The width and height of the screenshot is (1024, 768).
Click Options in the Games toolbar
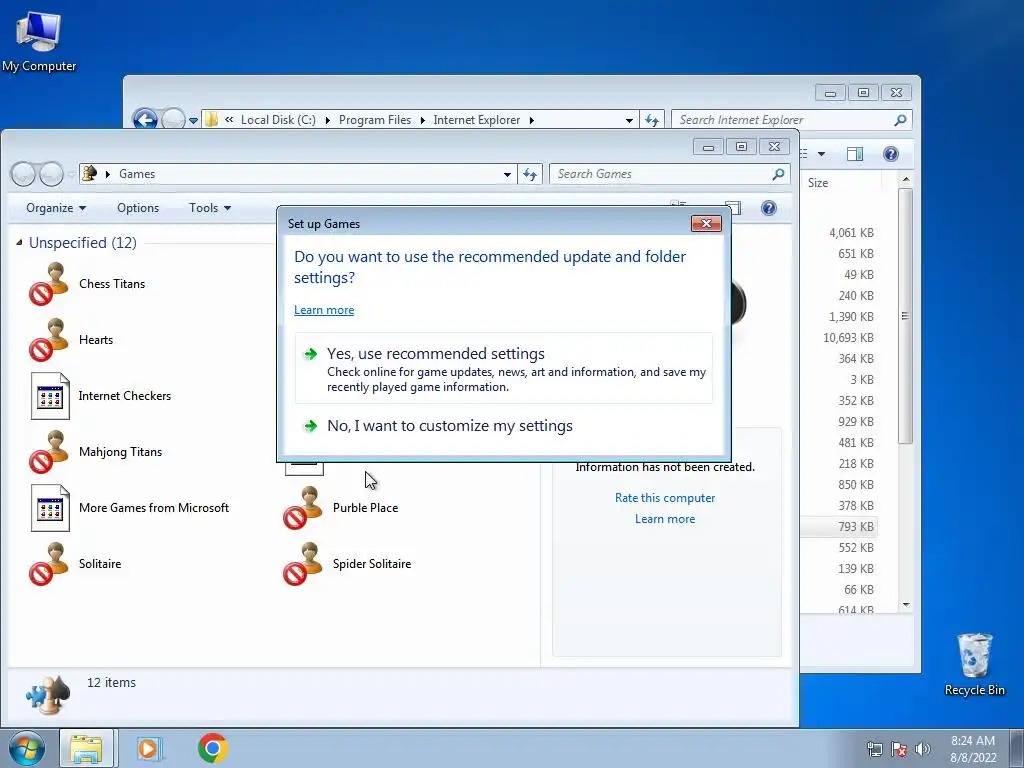[x=138, y=208]
